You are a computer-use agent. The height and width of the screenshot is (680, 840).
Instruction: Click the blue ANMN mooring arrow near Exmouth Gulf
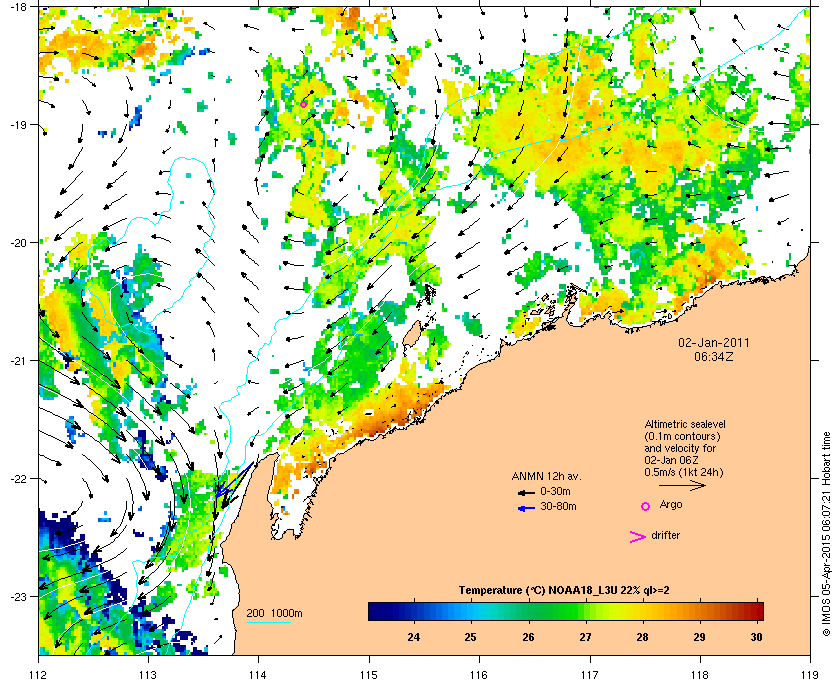[234, 479]
